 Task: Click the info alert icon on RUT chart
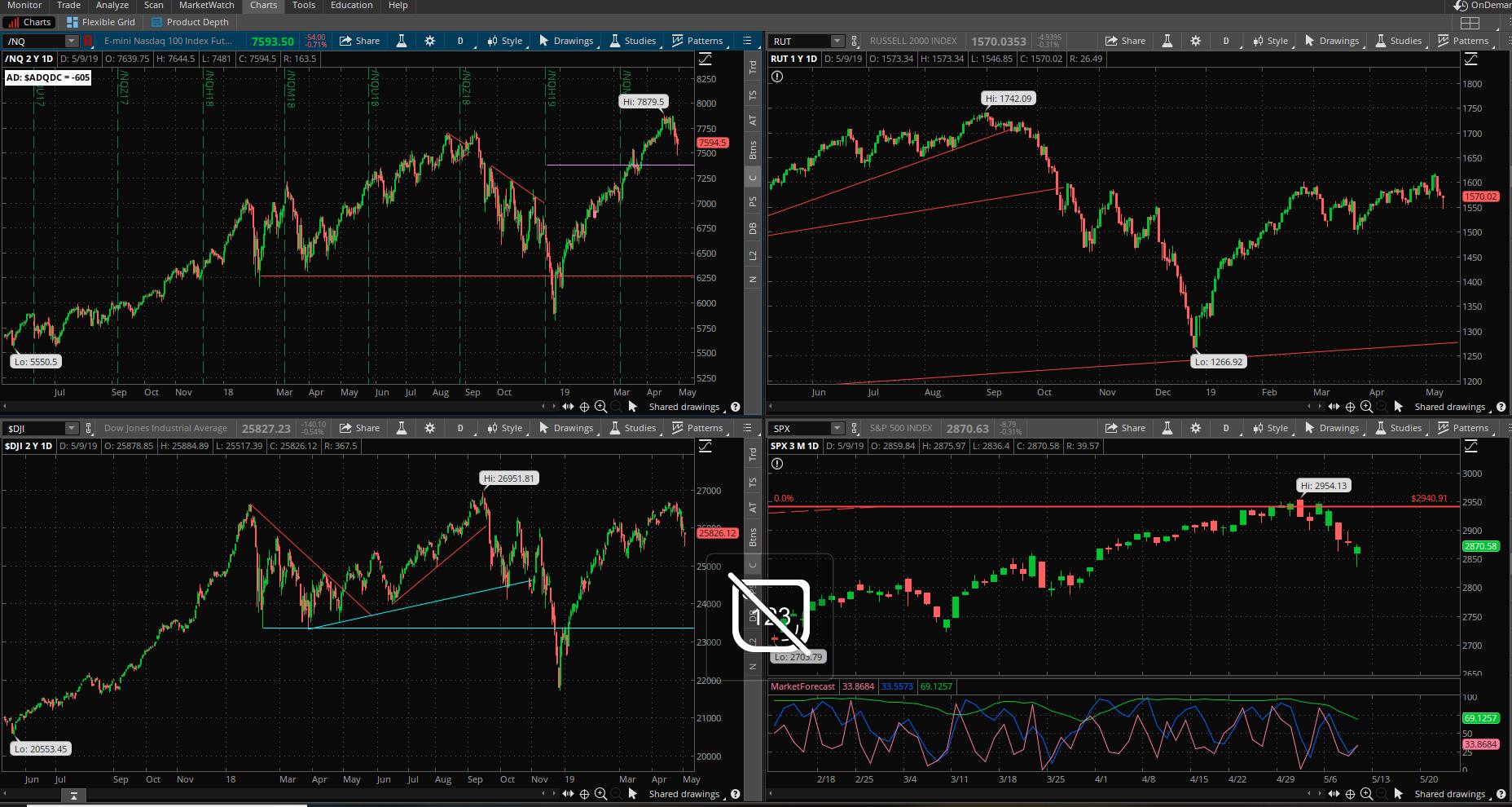(777, 77)
